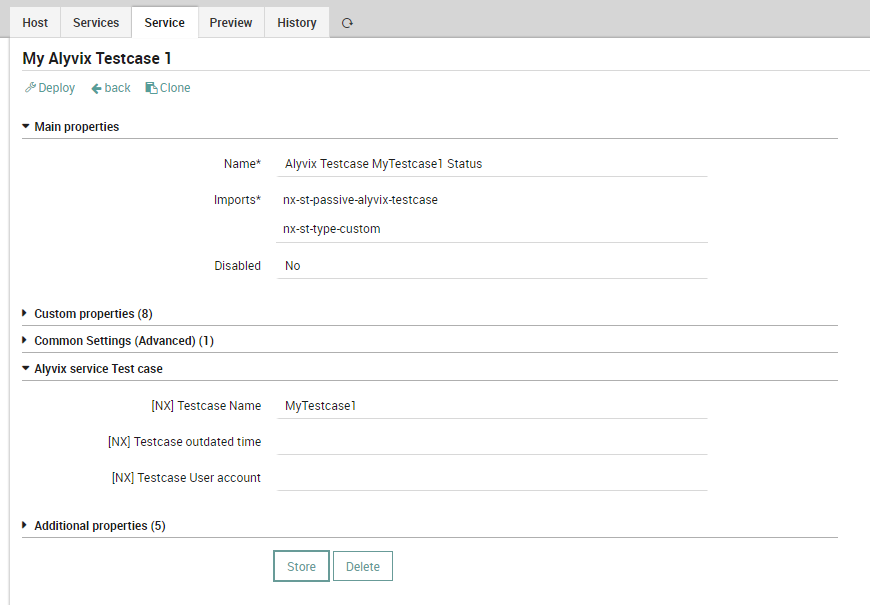This screenshot has width=870, height=605.
Task: Click the Name* field label
Action: (x=242, y=164)
